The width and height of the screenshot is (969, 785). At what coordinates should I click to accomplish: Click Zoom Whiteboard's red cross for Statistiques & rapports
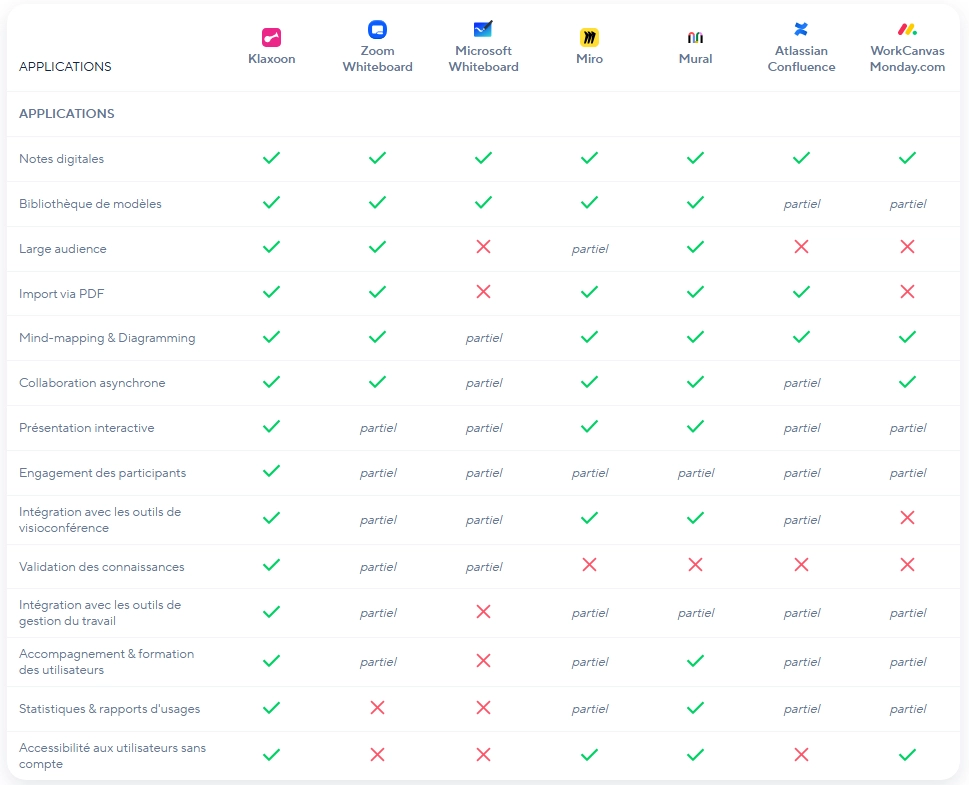coord(377,708)
